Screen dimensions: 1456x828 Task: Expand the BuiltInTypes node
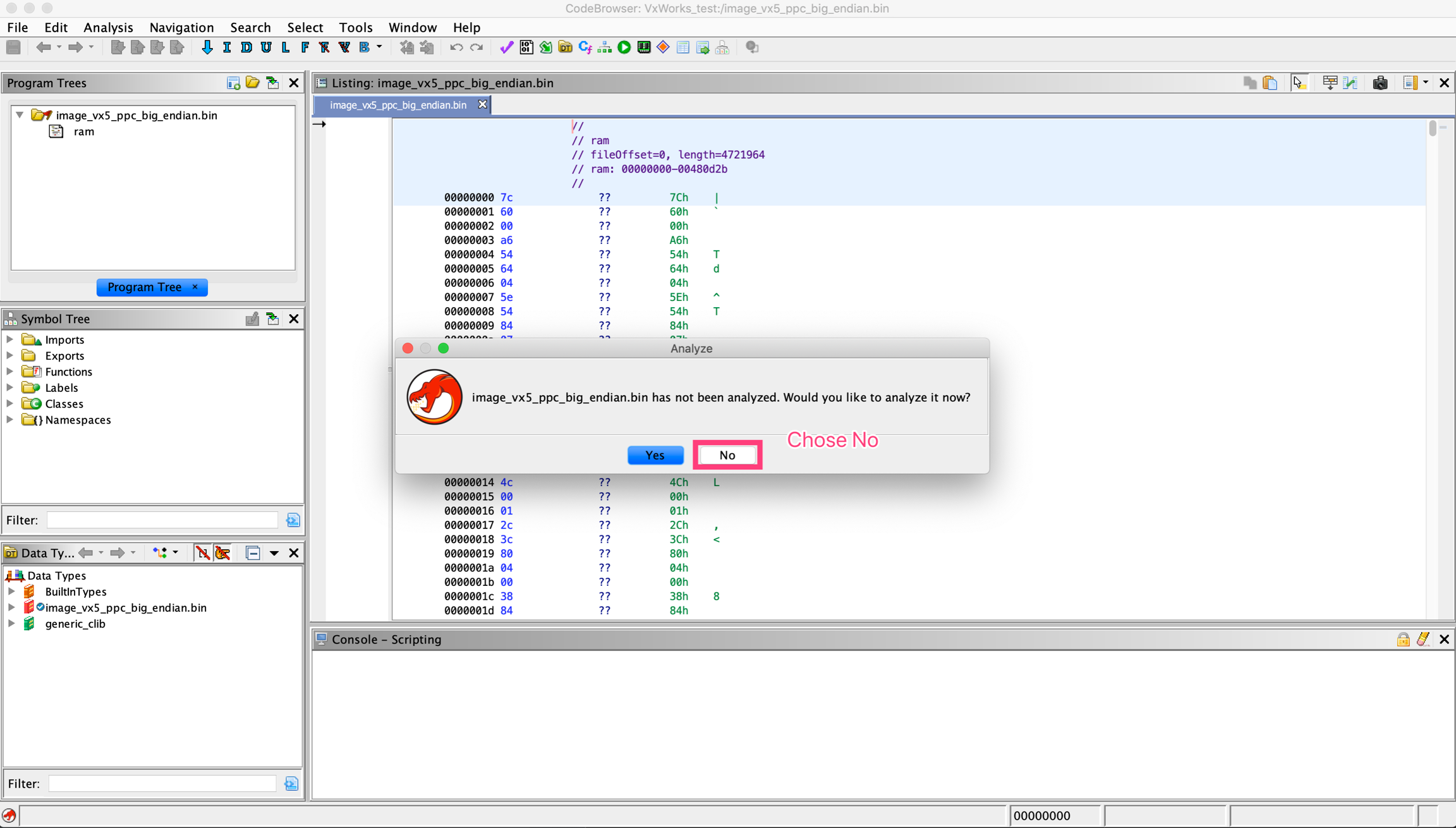coord(11,592)
